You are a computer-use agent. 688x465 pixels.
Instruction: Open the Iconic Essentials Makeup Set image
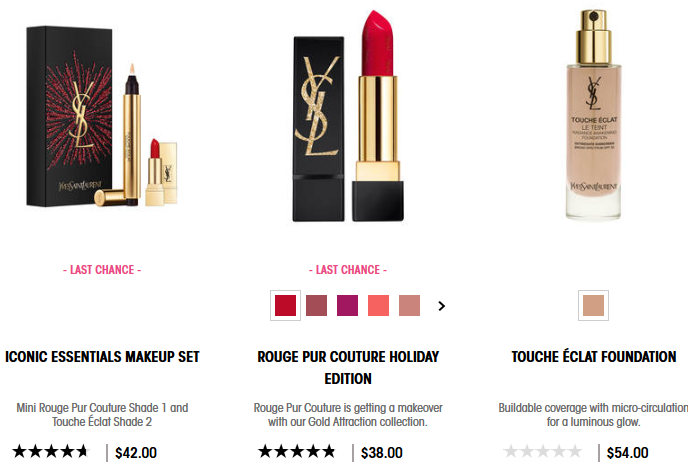pos(102,116)
